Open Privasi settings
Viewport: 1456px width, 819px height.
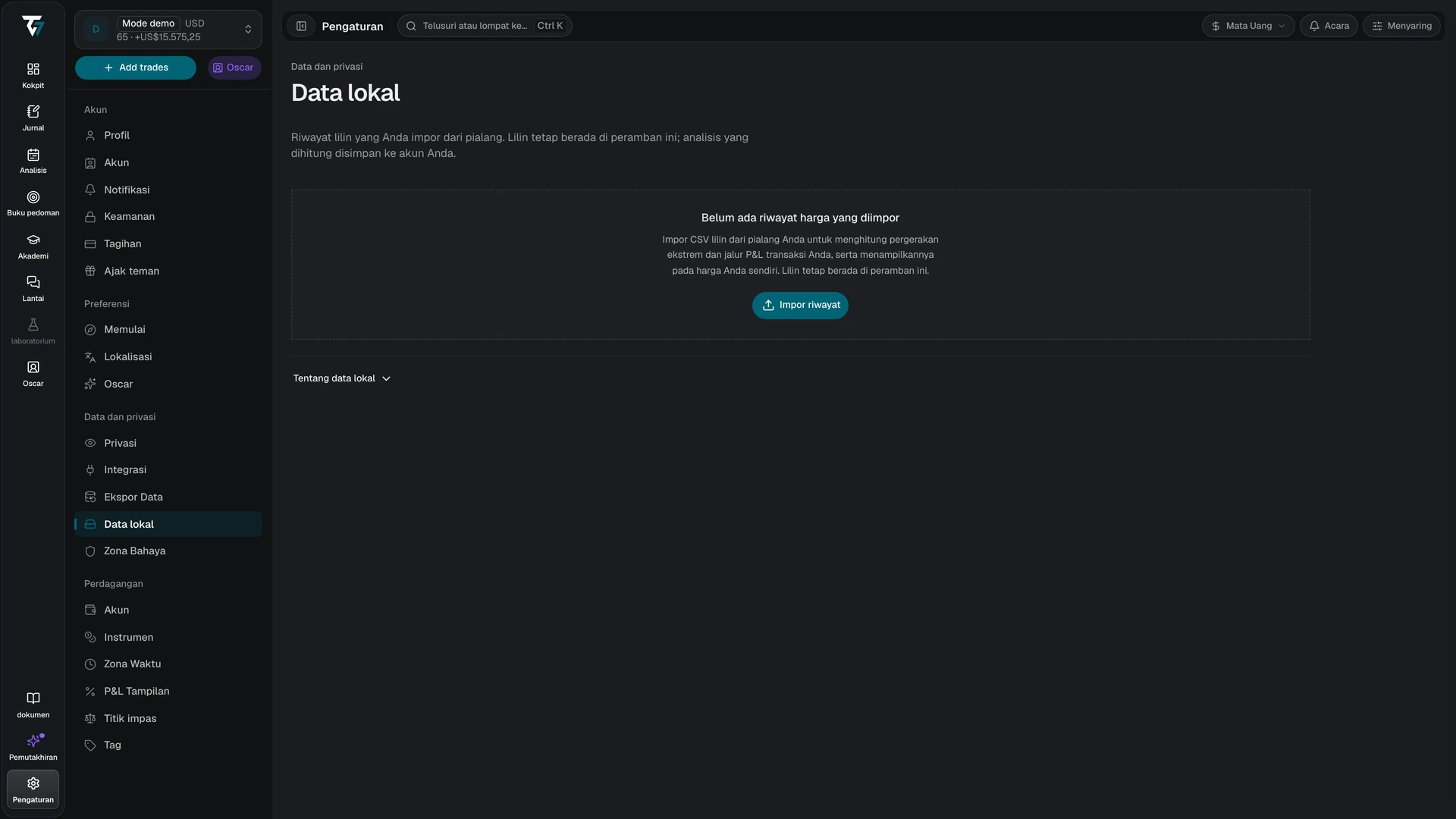[168, 443]
